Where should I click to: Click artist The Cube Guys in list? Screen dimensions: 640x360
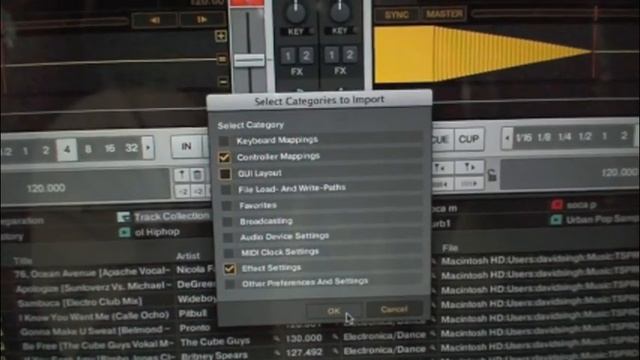[x=215, y=342]
